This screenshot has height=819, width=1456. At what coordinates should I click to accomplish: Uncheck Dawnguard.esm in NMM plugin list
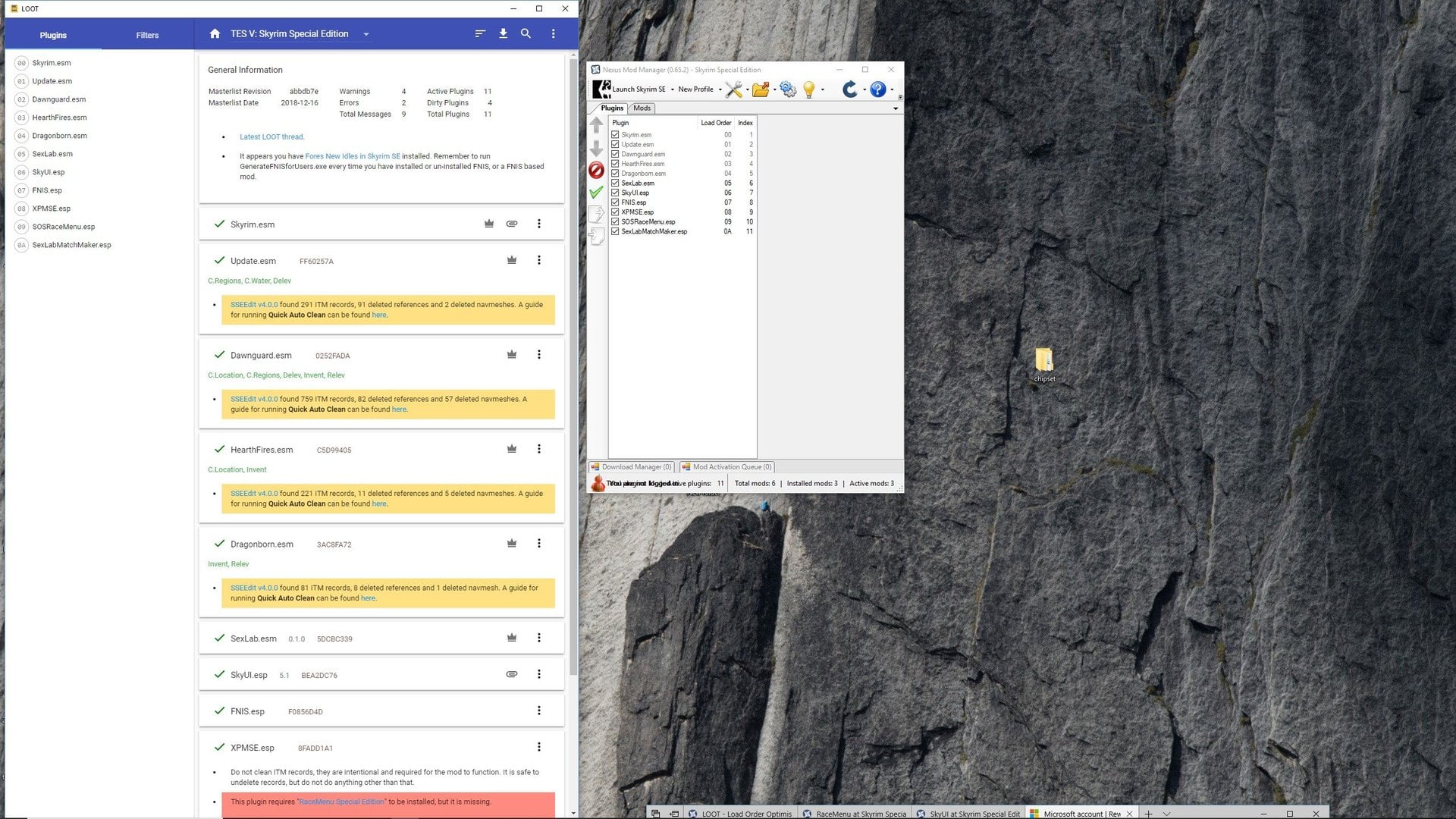point(615,154)
